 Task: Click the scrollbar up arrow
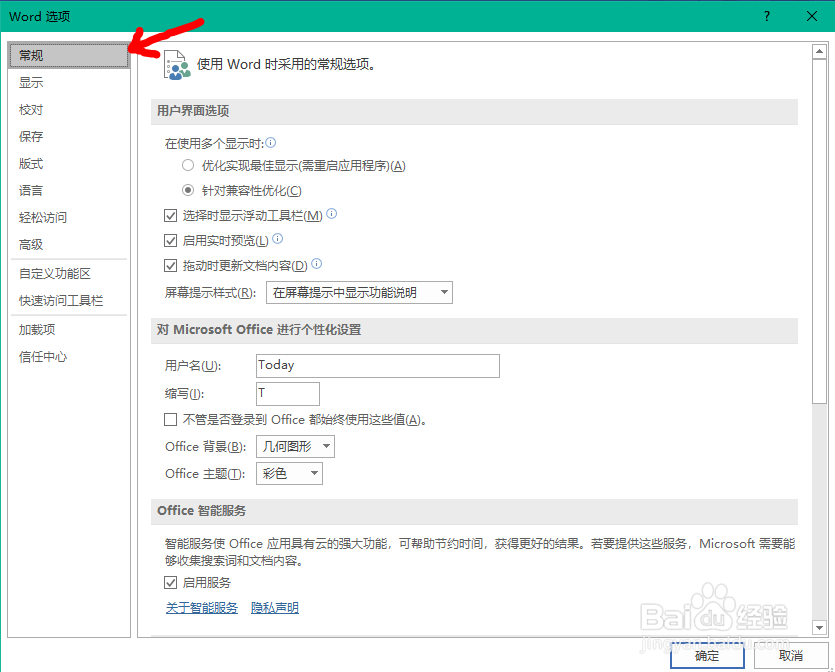coord(819,52)
